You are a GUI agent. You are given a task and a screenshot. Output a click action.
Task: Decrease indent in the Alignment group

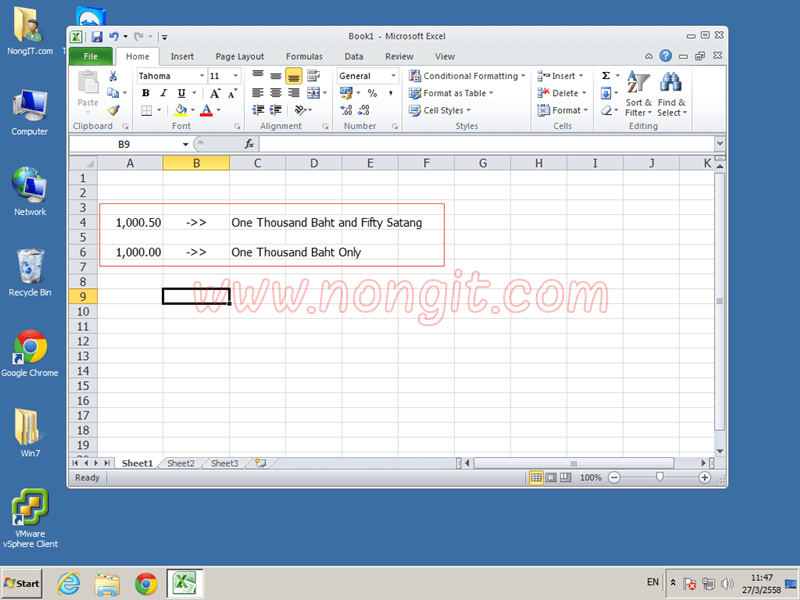(258, 110)
